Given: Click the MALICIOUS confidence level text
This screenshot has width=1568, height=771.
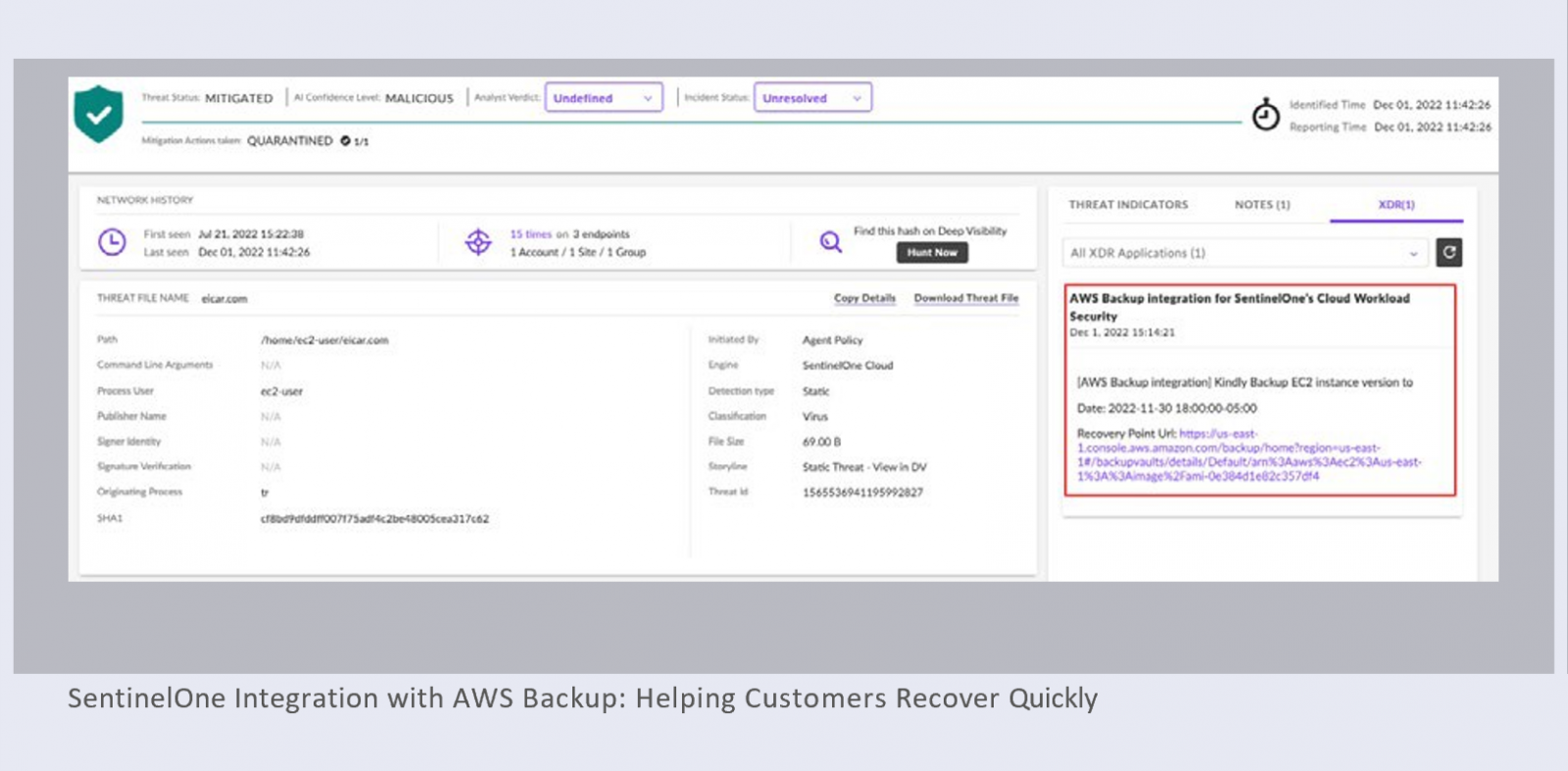Looking at the screenshot, I should click(x=419, y=98).
